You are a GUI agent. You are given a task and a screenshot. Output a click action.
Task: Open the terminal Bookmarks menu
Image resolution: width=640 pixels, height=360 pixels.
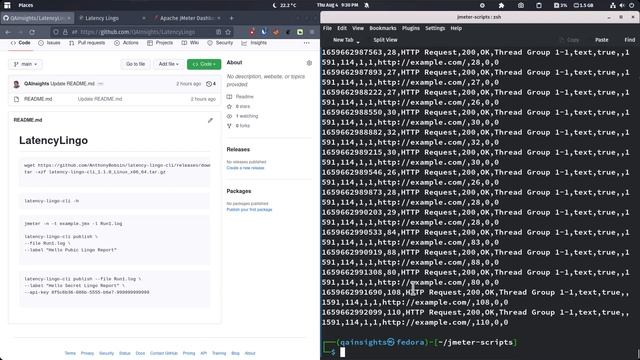coord(383,28)
